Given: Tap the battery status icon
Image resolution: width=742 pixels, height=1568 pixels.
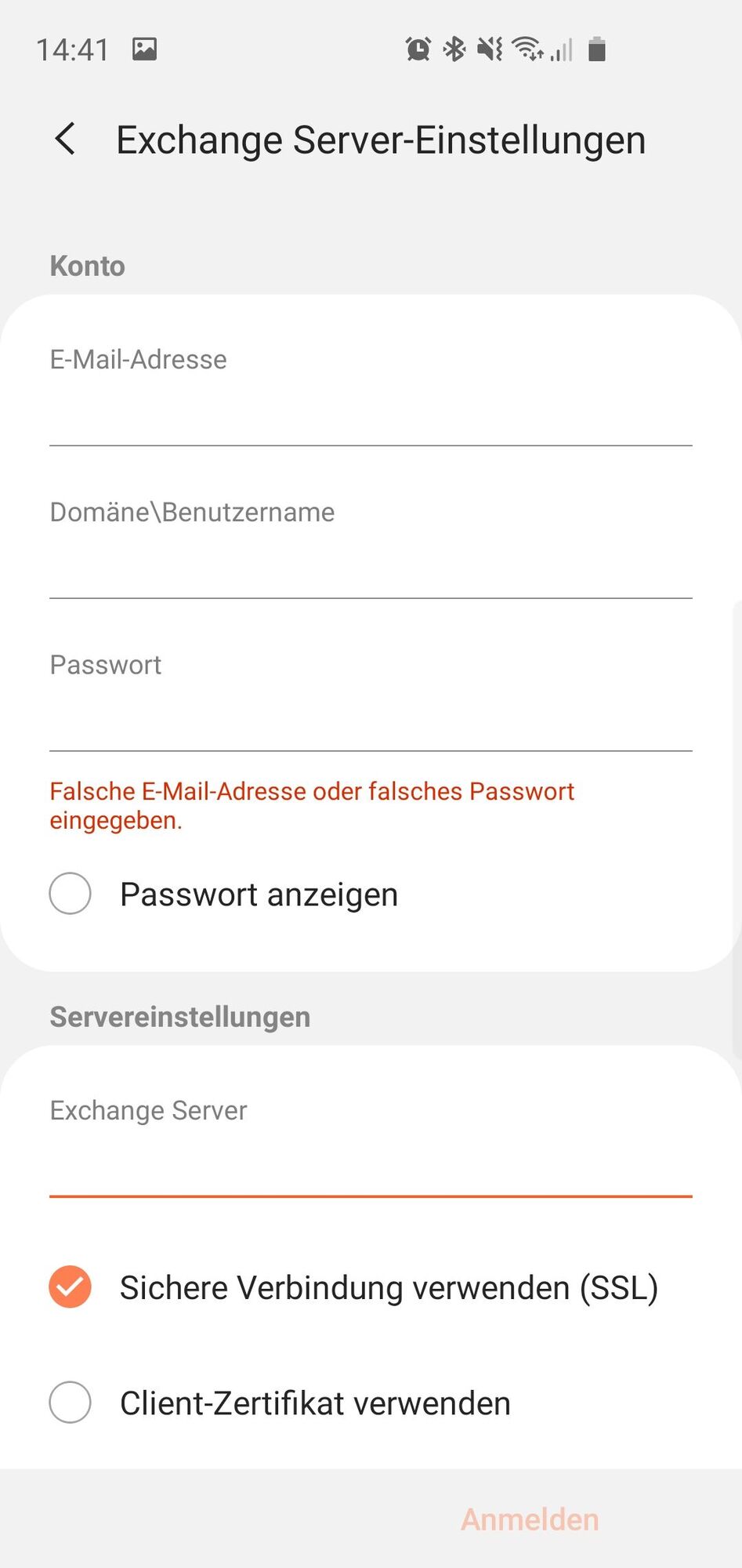Looking at the screenshot, I should click(597, 49).
